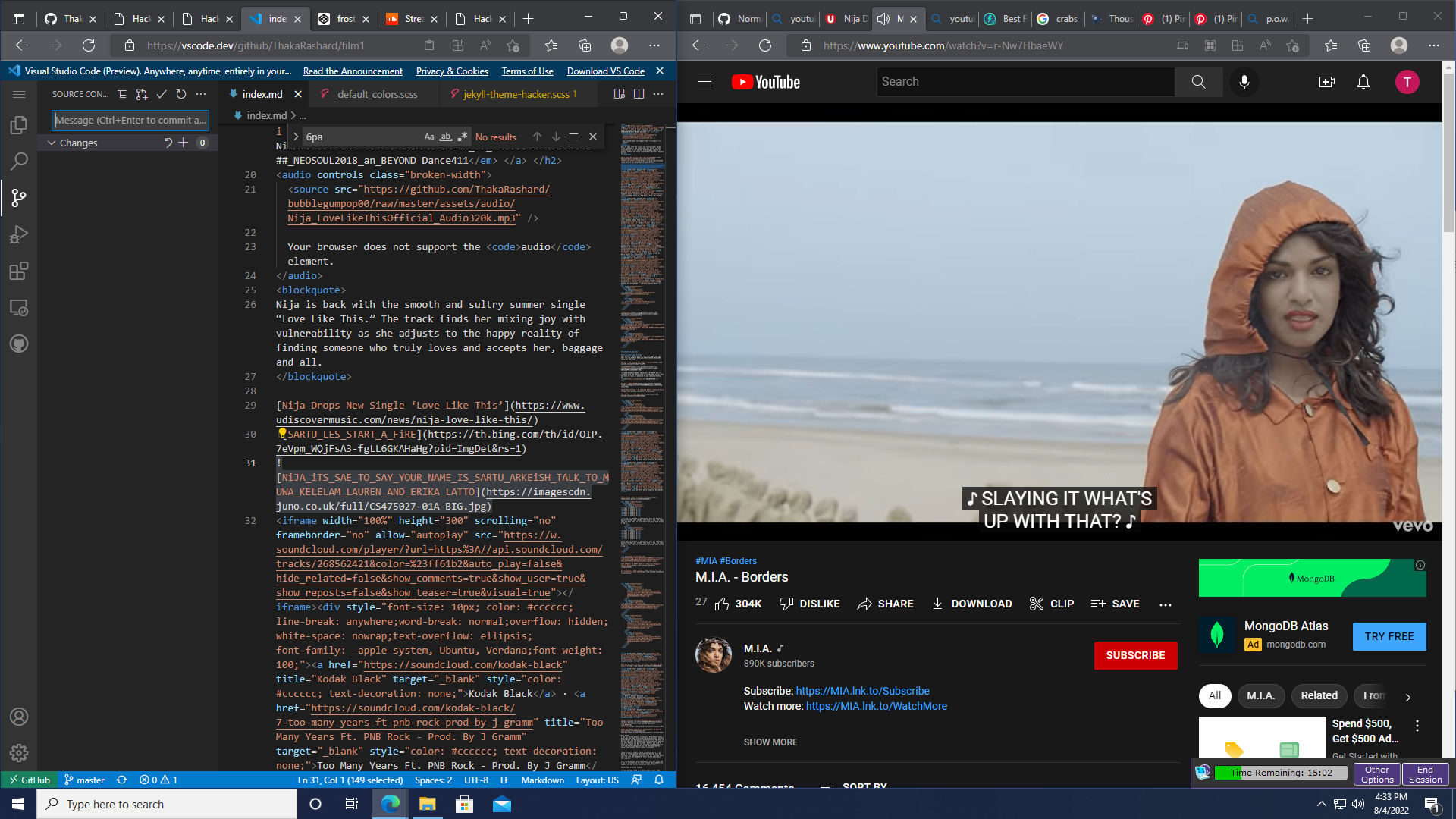This screenshot has width=1456, height=819.
Task: Click the commit checkmark in Source Control
Action: 162,94
